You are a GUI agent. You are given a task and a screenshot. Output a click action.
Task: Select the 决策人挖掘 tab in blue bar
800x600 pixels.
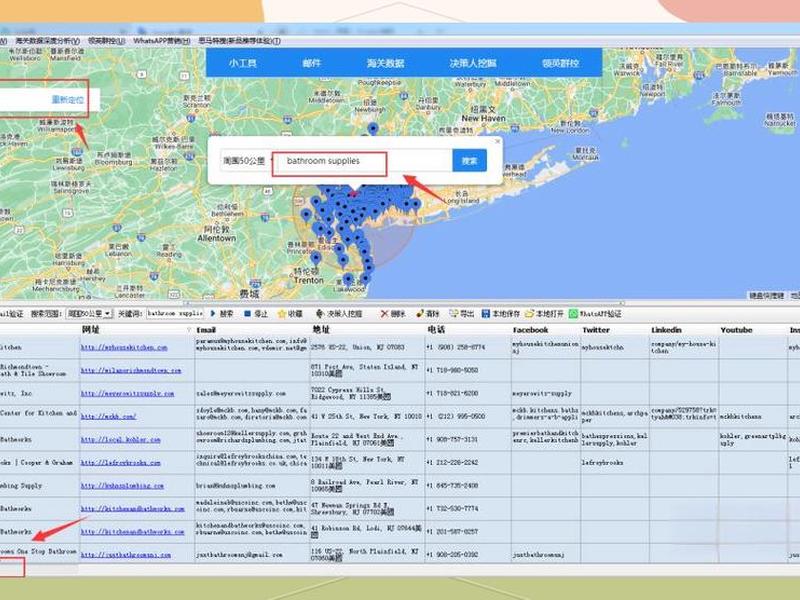[473, 63]
